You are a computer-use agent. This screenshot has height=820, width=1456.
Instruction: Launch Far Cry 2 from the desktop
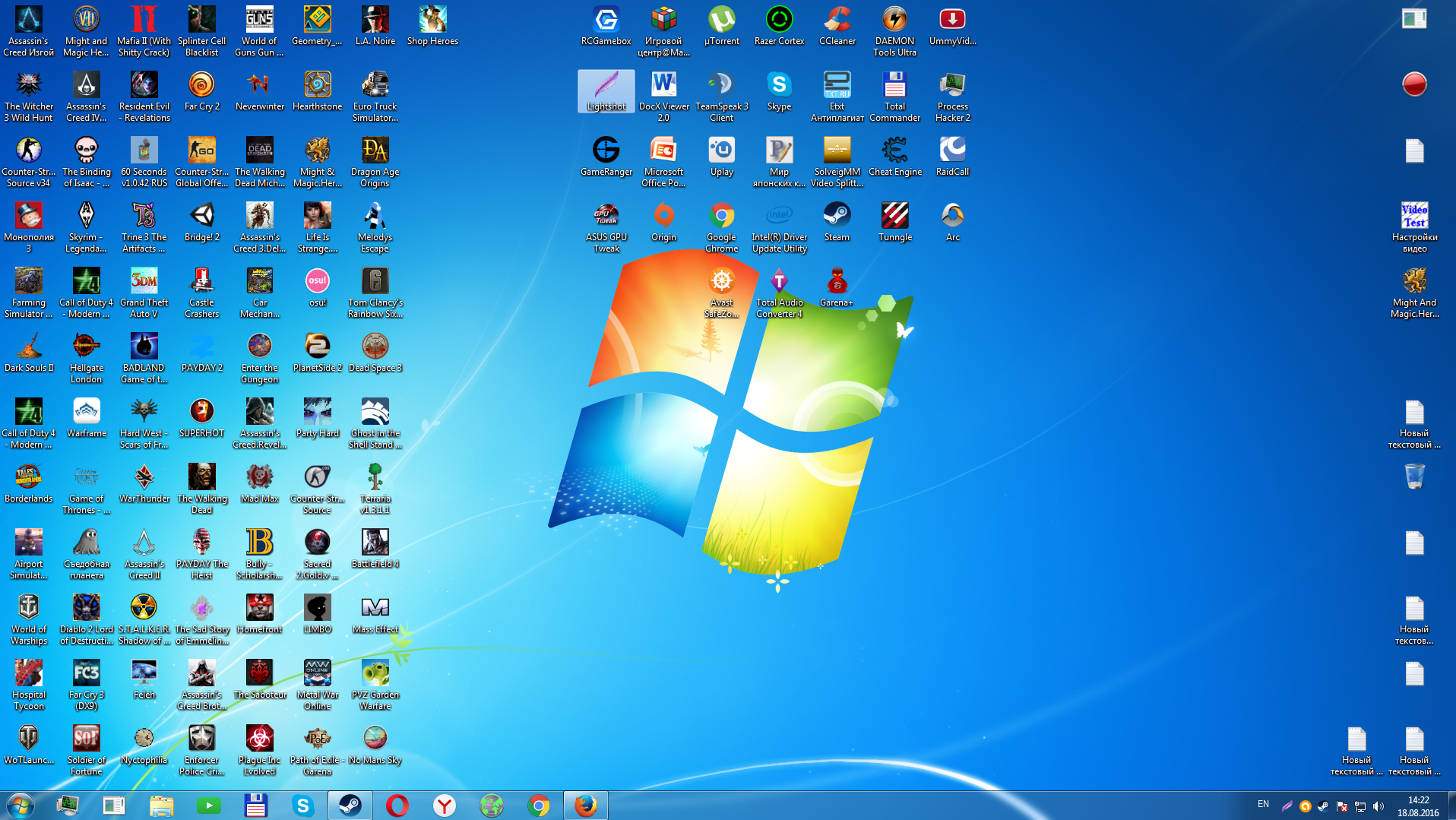click(x=201, y=91)
